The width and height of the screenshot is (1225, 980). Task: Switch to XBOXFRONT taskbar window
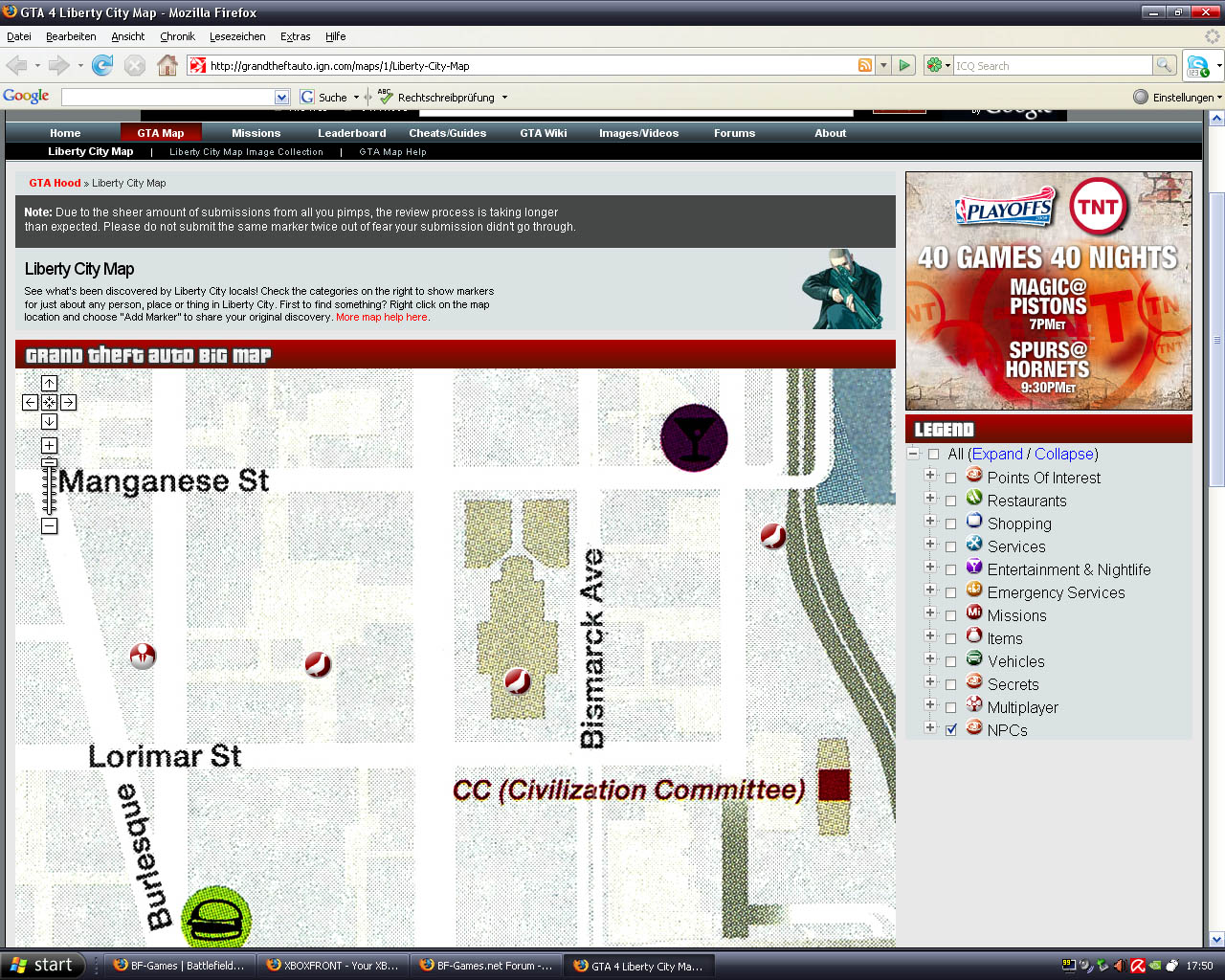click(x=333, y=966)
